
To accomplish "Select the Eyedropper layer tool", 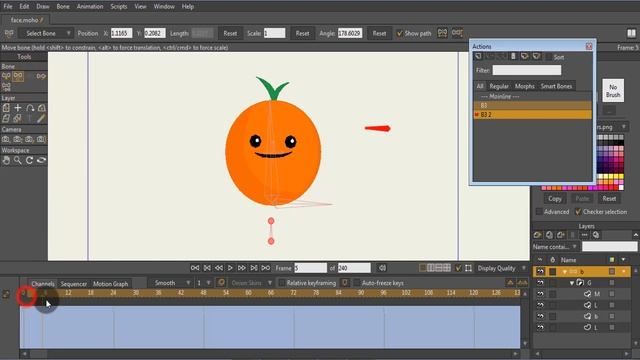I will point(41,118).
